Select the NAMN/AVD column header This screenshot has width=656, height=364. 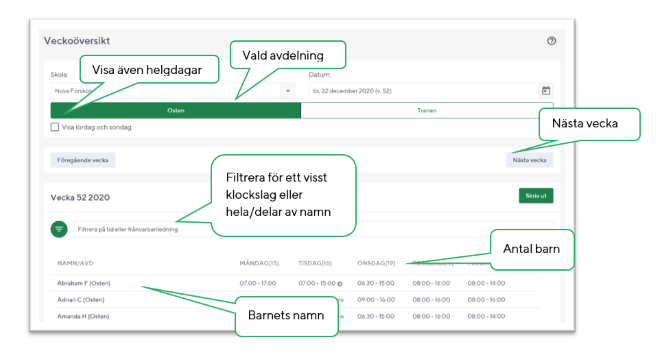pos(75,263)
